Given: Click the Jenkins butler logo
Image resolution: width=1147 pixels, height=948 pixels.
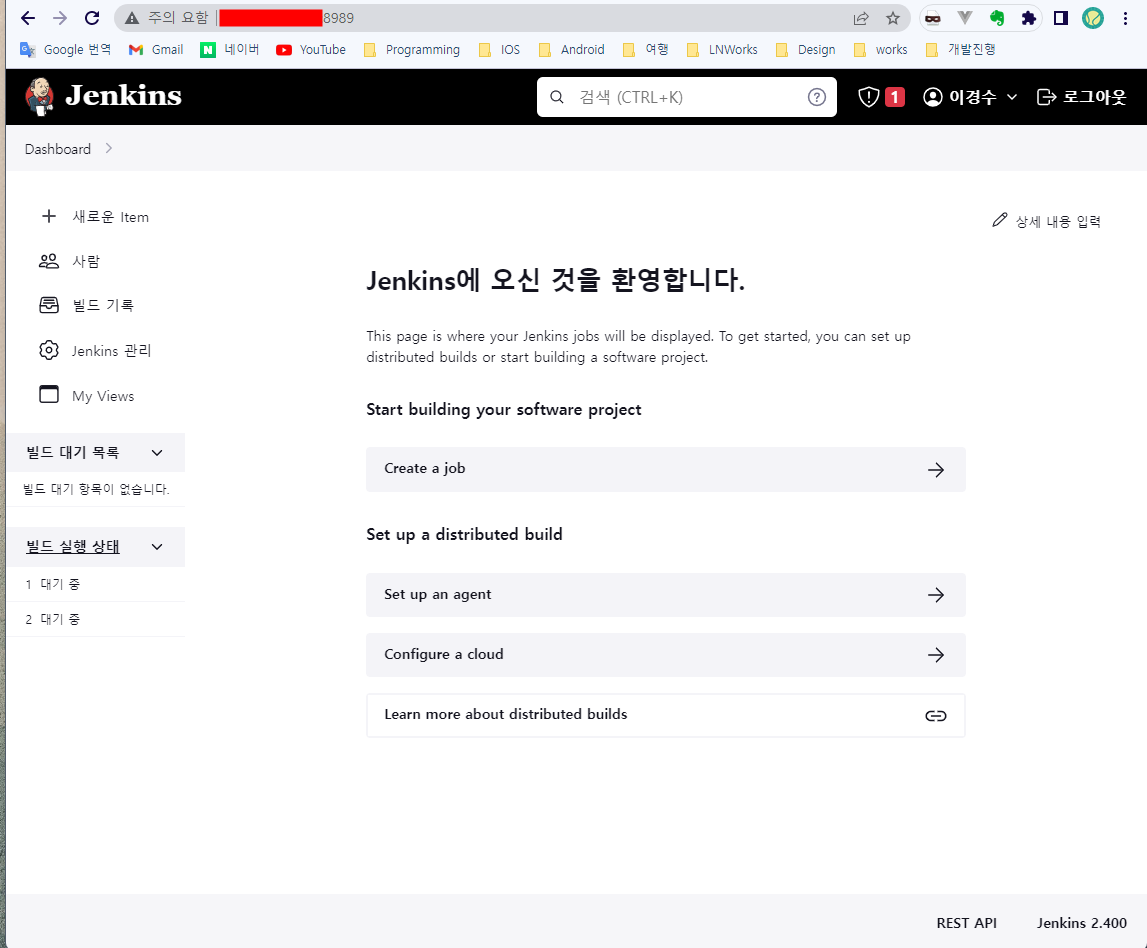Looking at the screenshot, I should pyautogui.click(x=40, y=97).
